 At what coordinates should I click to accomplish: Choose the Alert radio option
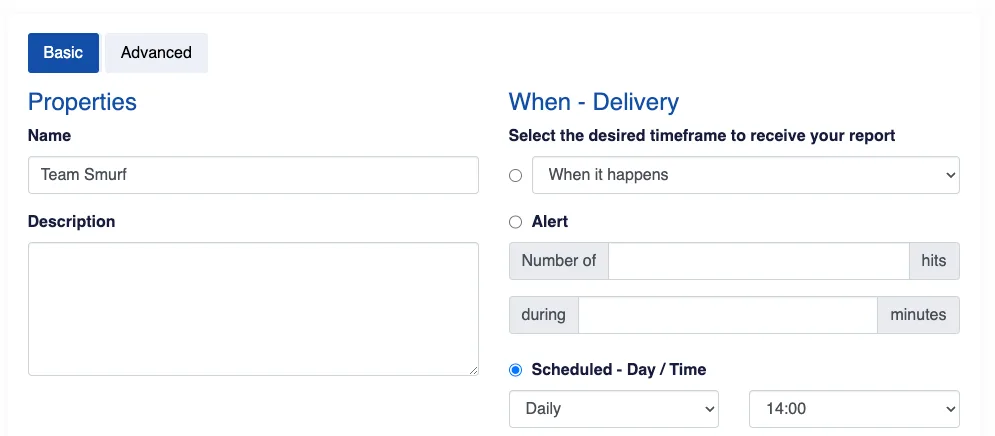(x=516, y=222)
